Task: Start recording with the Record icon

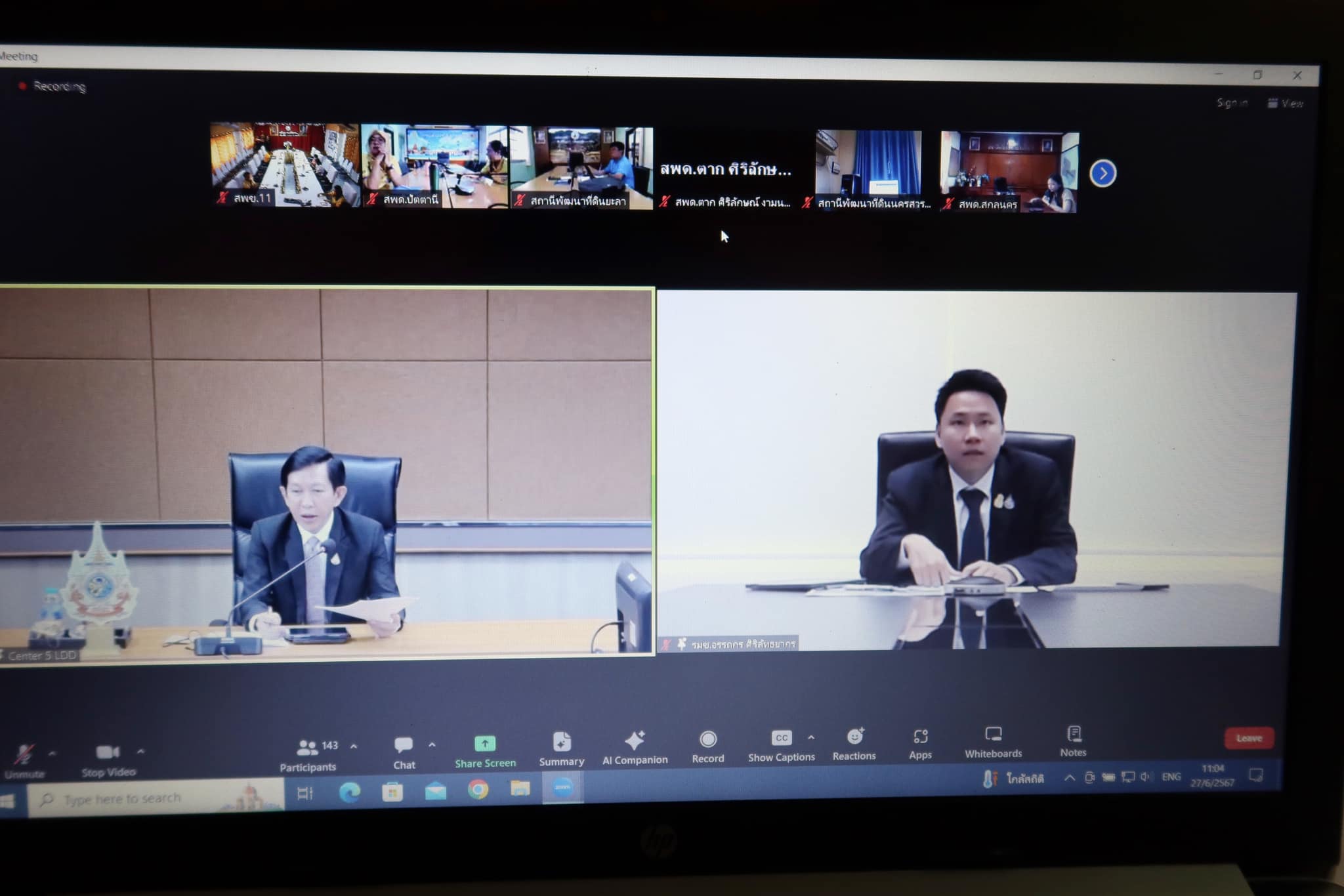Action: point(707,740)
